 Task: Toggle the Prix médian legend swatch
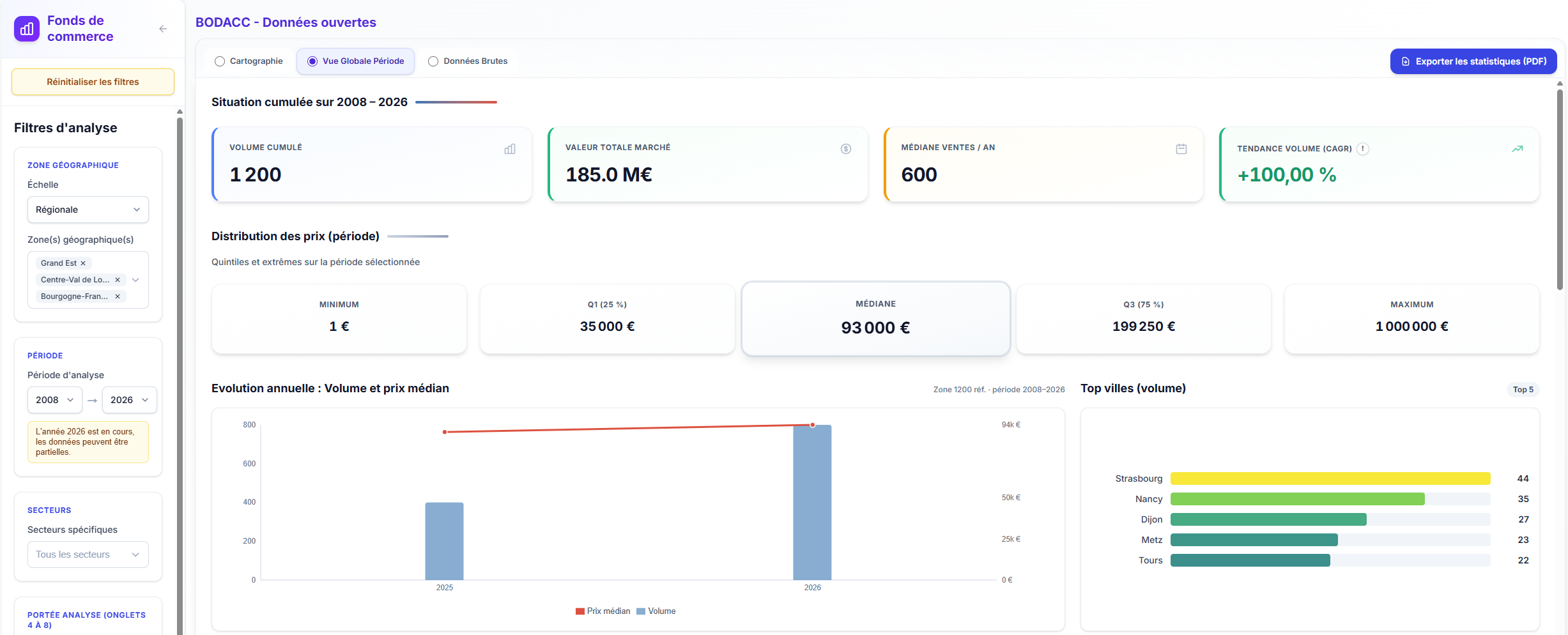click(580, 611)
